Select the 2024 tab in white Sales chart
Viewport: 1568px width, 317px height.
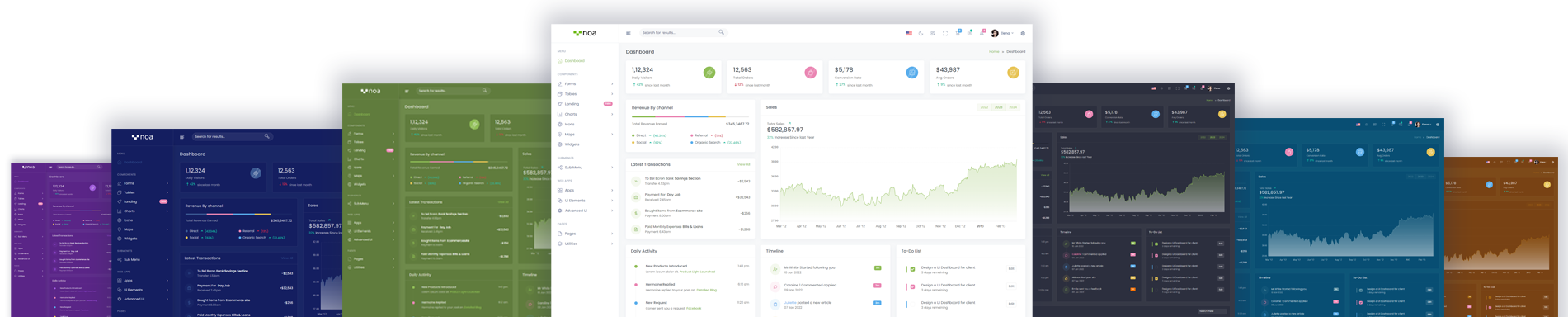tap(1013, 107)
